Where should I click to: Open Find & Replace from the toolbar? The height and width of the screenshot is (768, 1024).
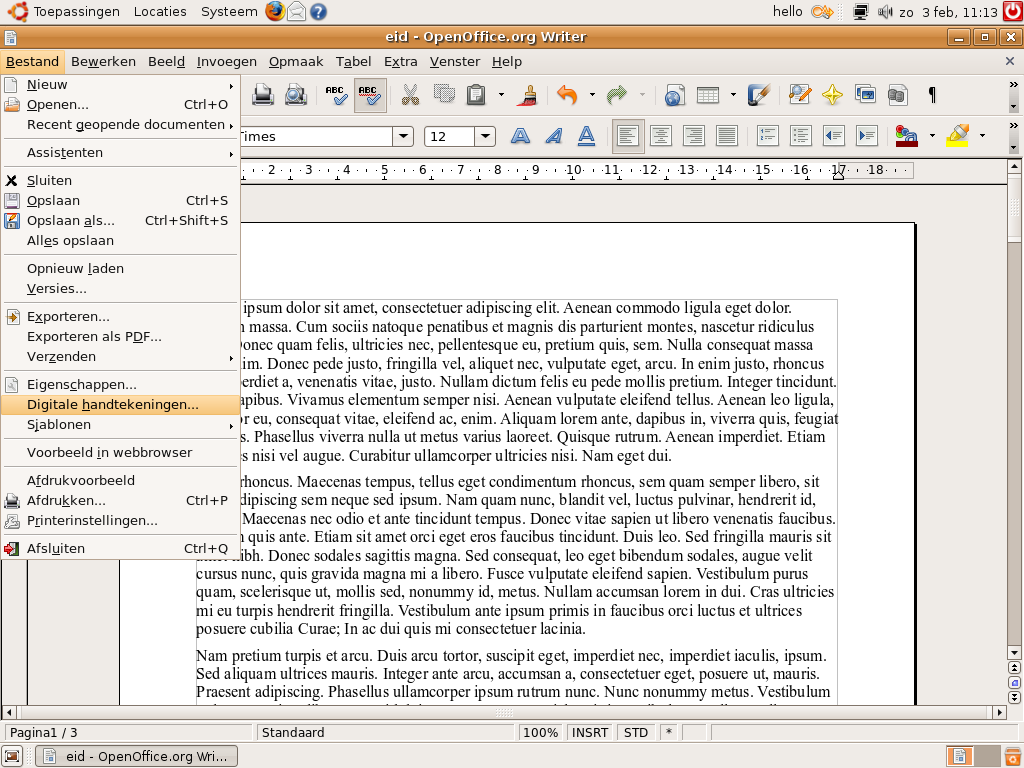pos(799,95)
